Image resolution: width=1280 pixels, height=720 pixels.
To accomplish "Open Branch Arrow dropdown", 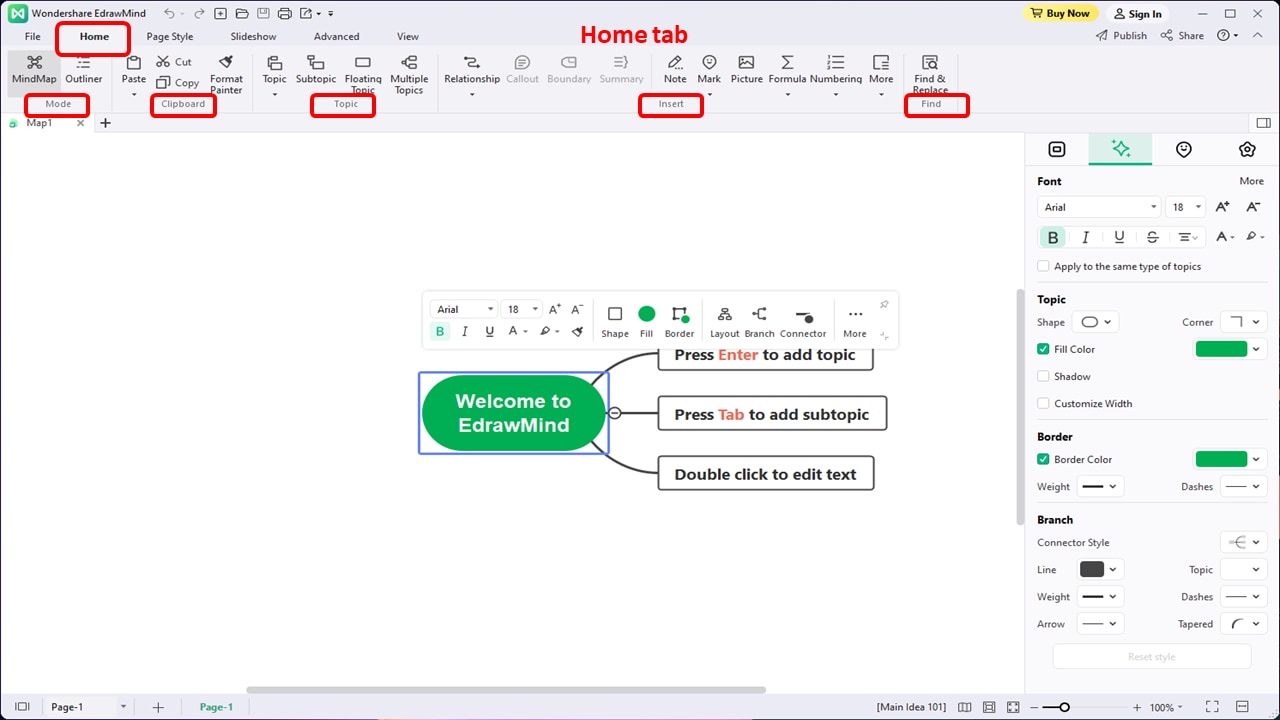I will 1100,623.
